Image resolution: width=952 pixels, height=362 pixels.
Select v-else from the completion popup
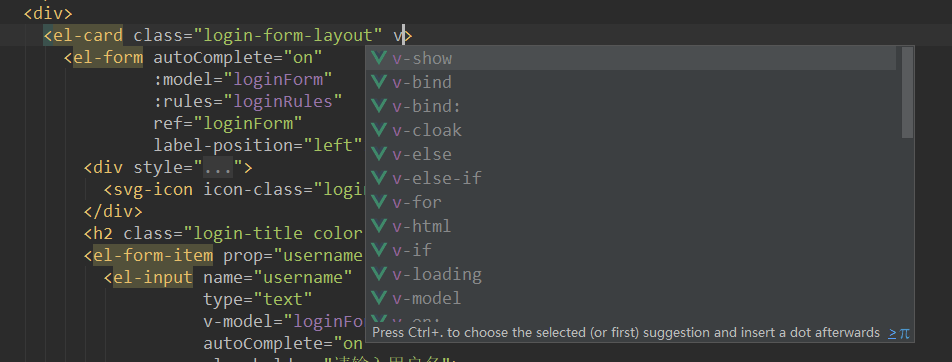point(633,154)
